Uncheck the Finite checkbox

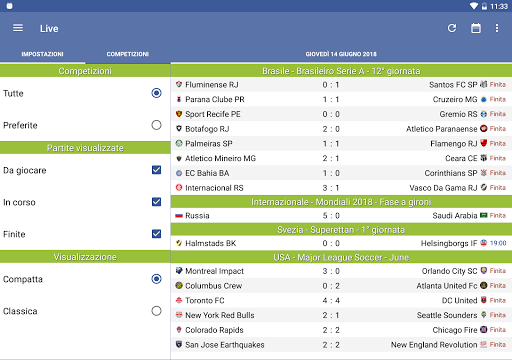click(156, 234)
